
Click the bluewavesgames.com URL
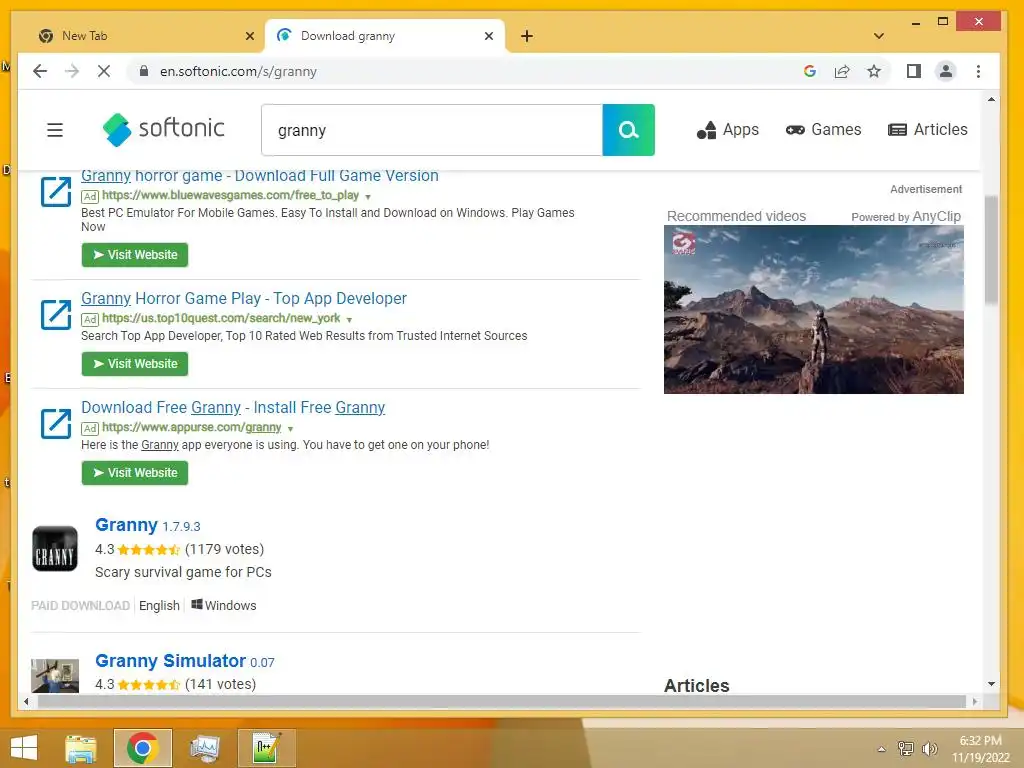tap(230, 195)
